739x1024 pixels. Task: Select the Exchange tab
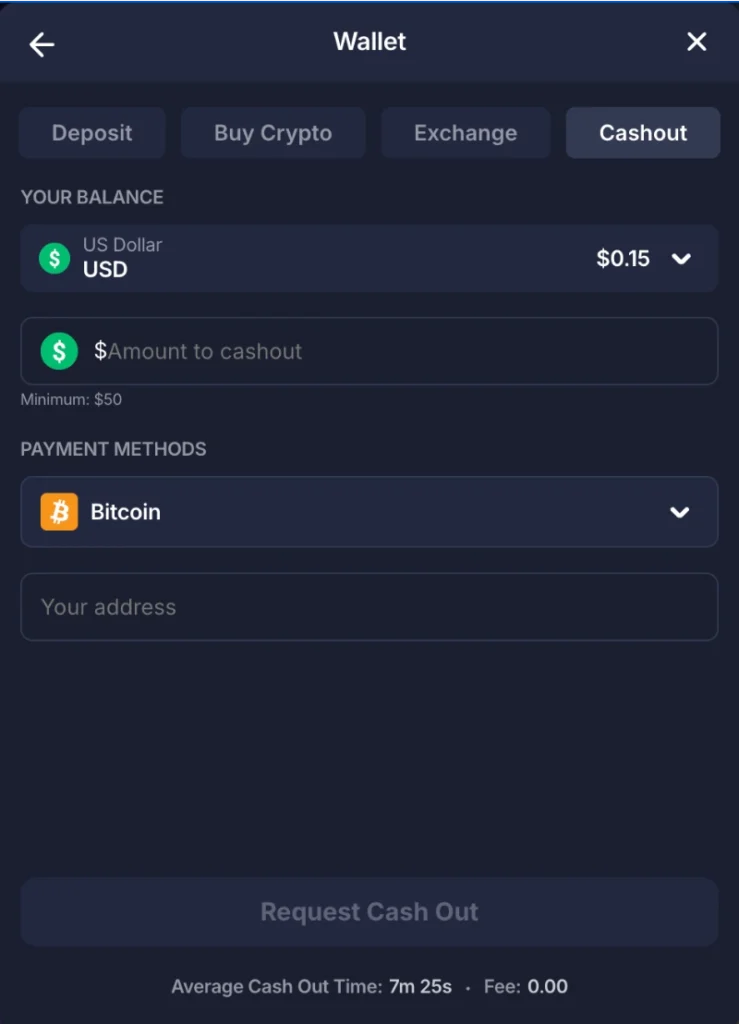[465, 132]
